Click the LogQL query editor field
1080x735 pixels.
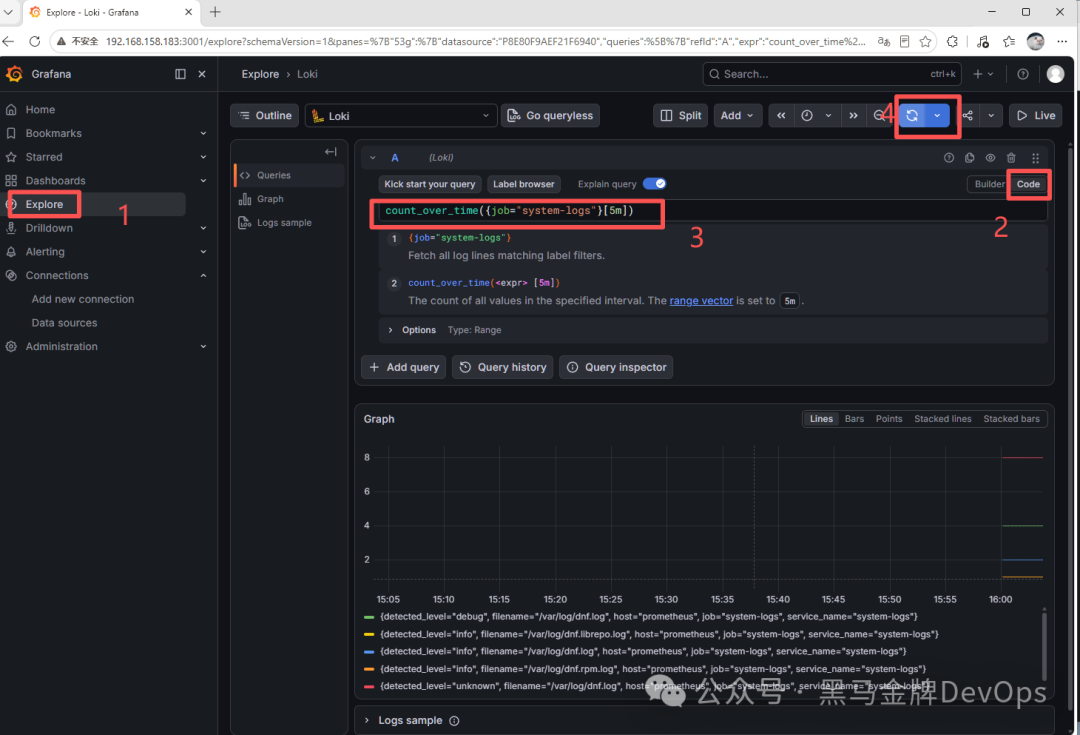tap(713, 211)
